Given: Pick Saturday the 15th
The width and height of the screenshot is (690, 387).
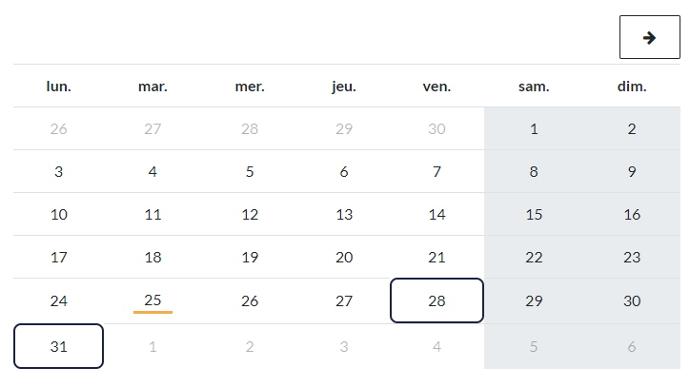Looking at the screenshot, I should (x=534, y=214).
